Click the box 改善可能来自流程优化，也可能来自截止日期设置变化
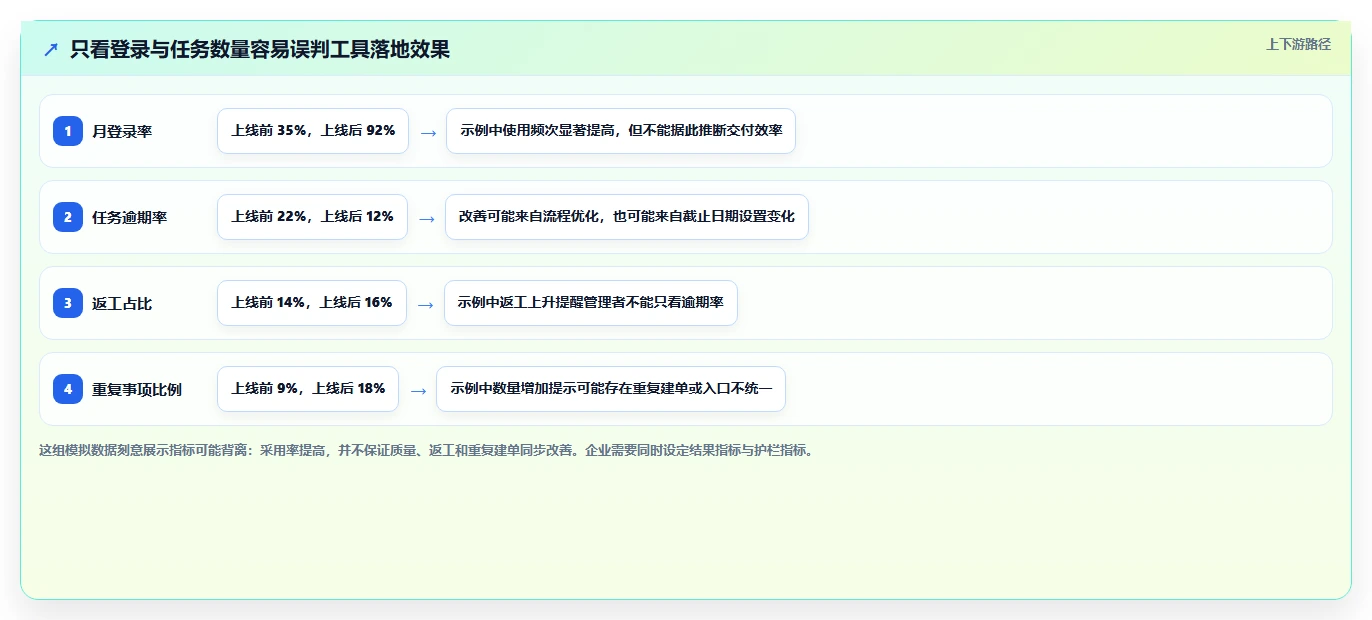 click(627, 217)
